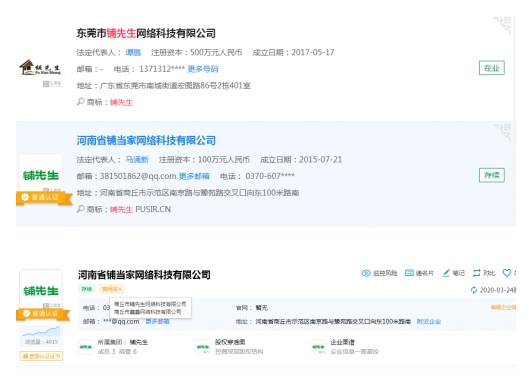Click the 普通认证 ribbon badge on the detail page
The height and width of the screenshot is (376, 529).
point(43,314)
